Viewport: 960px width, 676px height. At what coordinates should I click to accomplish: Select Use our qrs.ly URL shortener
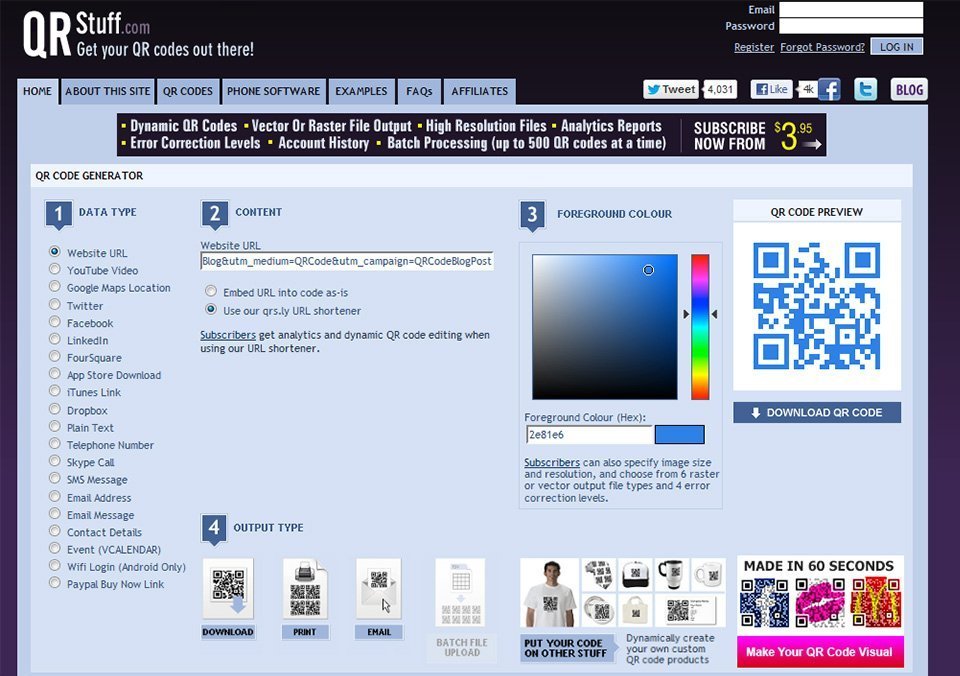211,309
